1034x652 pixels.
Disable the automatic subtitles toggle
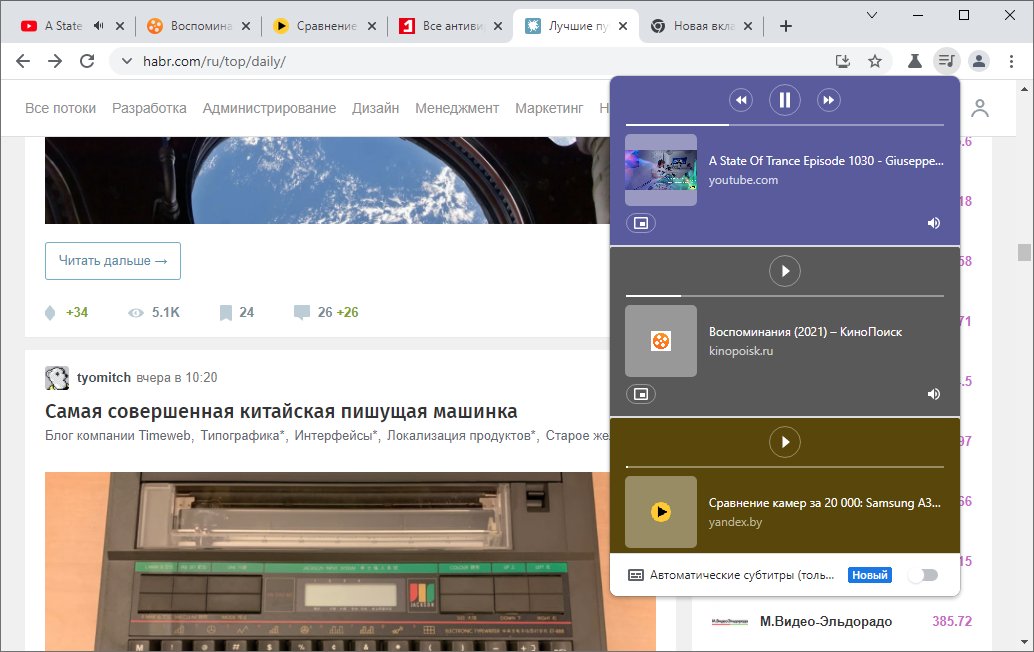tap(922, 574)
